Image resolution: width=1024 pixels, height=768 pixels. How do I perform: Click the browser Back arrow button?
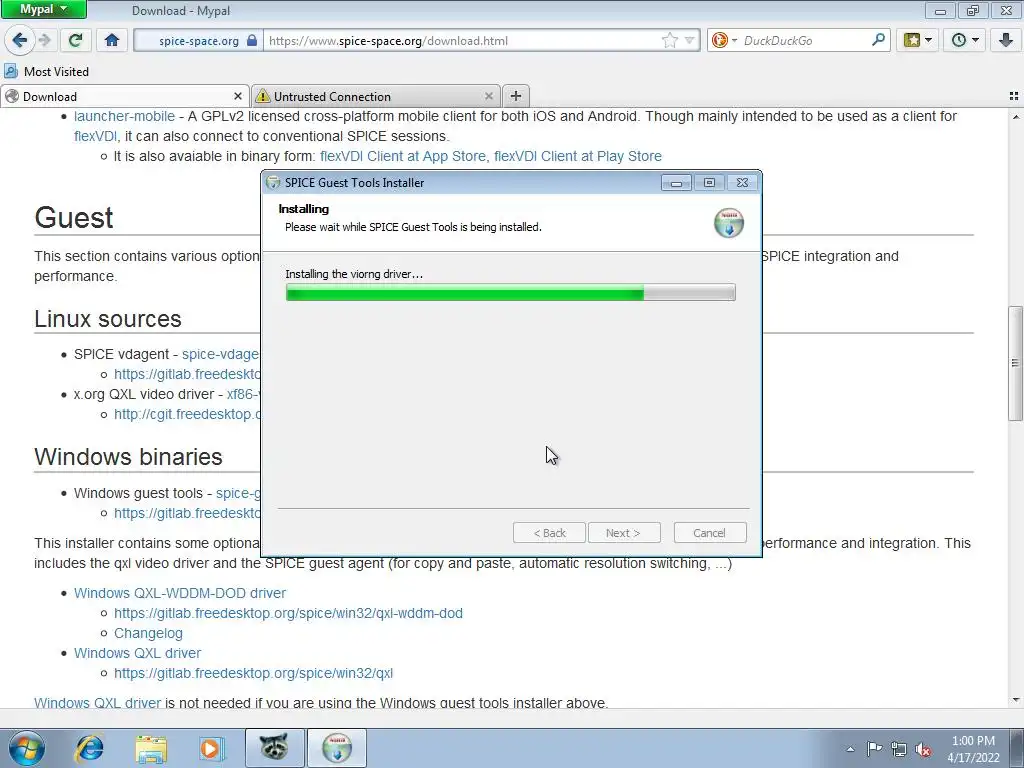pos(19,40)
